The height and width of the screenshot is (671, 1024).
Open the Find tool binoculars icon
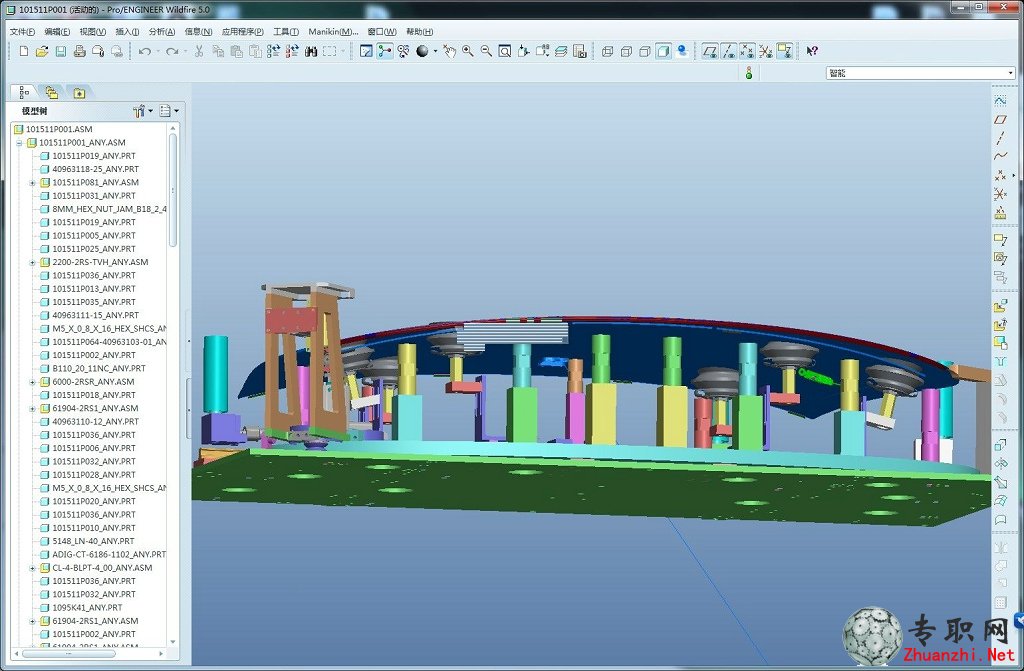pyautogui.click(x=311, y=51)
